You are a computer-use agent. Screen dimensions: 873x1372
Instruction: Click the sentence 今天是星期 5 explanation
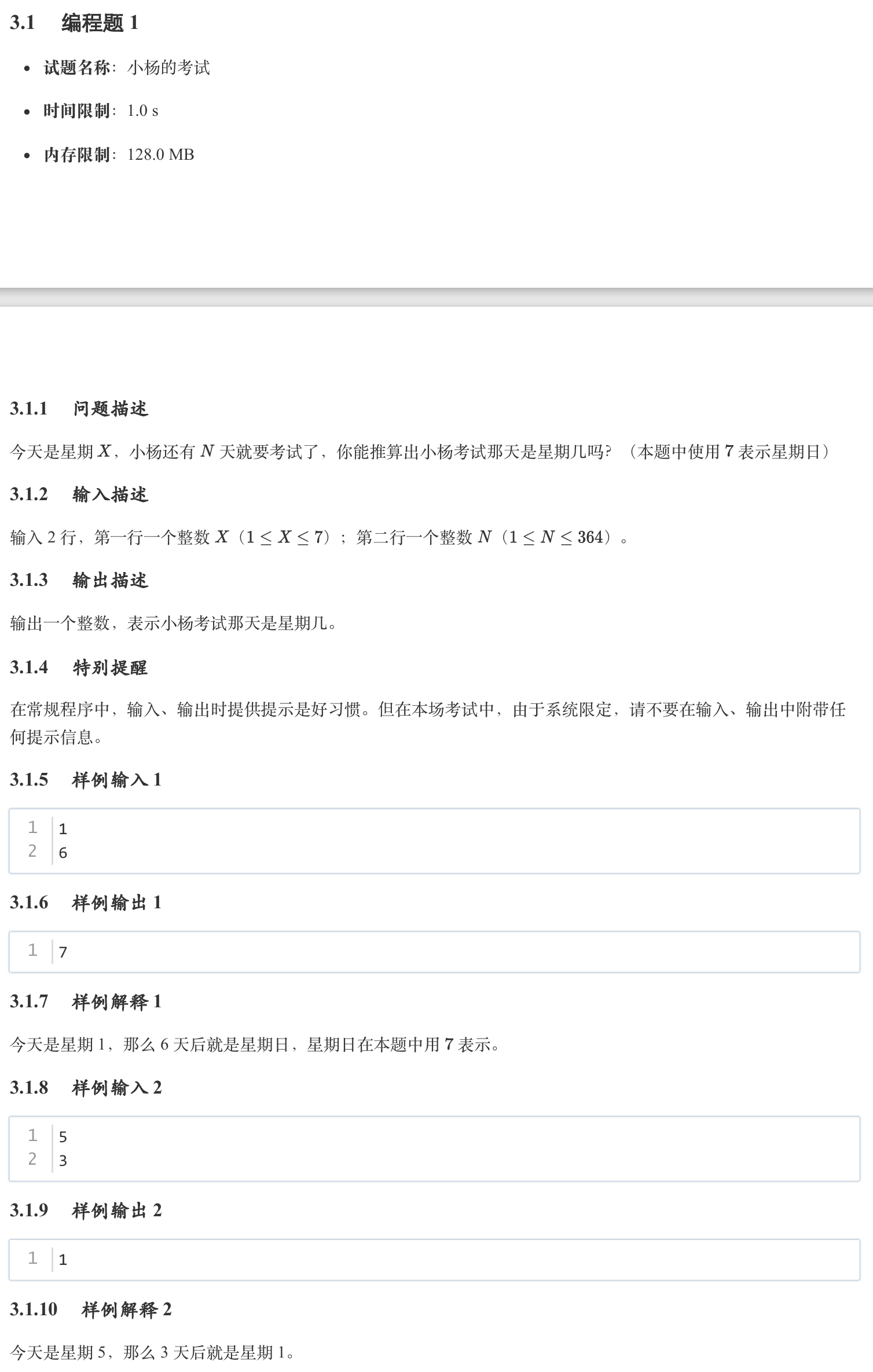153,1352
